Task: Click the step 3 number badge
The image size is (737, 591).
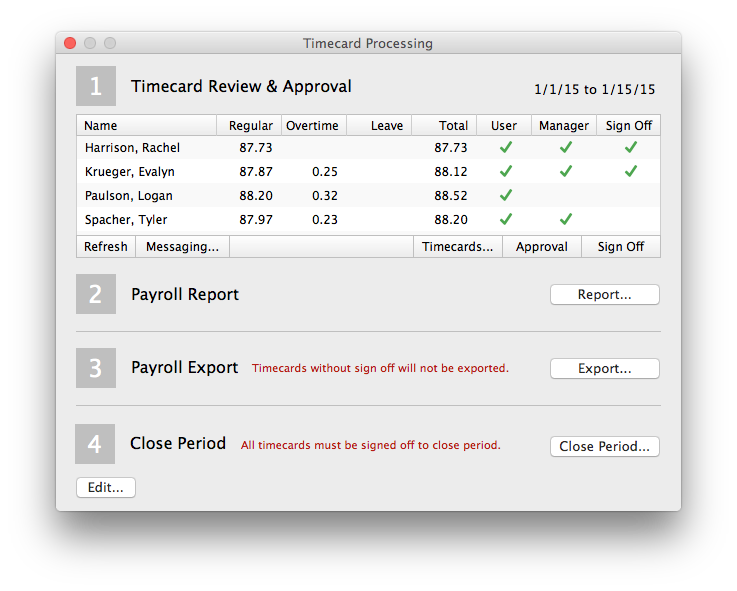Action: [96, 368]
